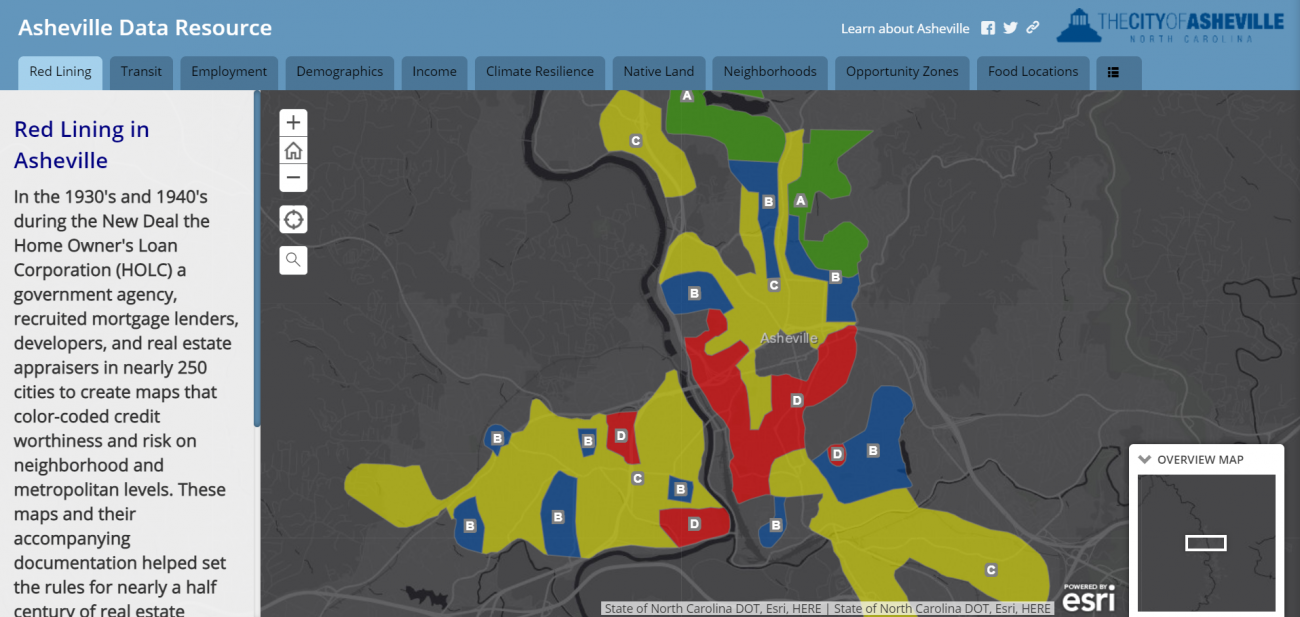Image resolution: width=1300 pixels, height=617 pixels.
Task: Click the side panel scrollbar
Action: [257, 260]
